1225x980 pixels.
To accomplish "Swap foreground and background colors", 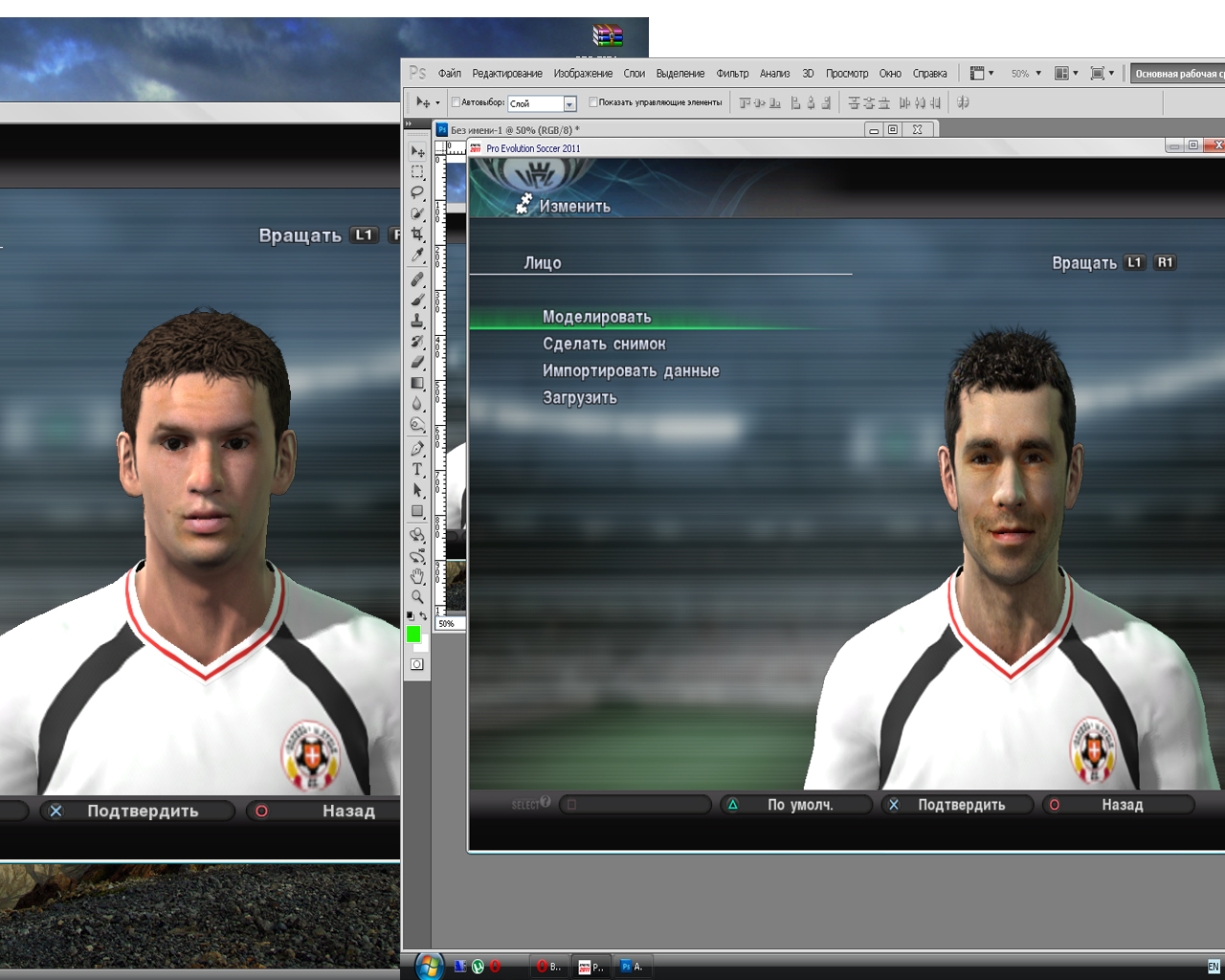I will [423, 616].
